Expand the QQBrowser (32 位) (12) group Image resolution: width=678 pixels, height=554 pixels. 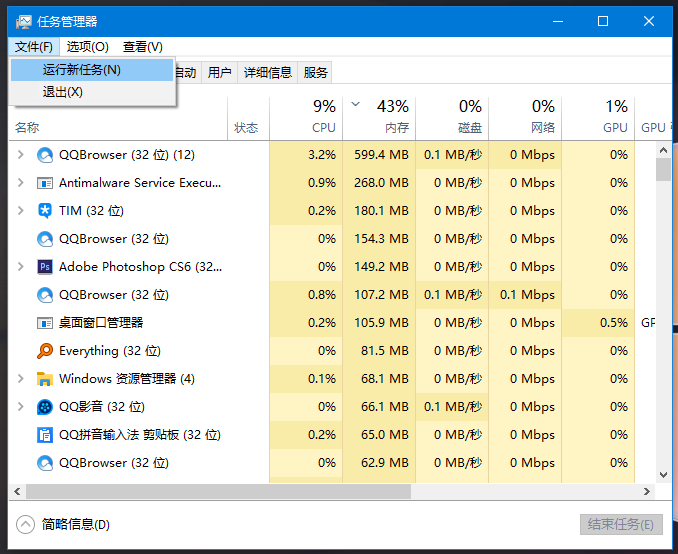pos(21,155)
